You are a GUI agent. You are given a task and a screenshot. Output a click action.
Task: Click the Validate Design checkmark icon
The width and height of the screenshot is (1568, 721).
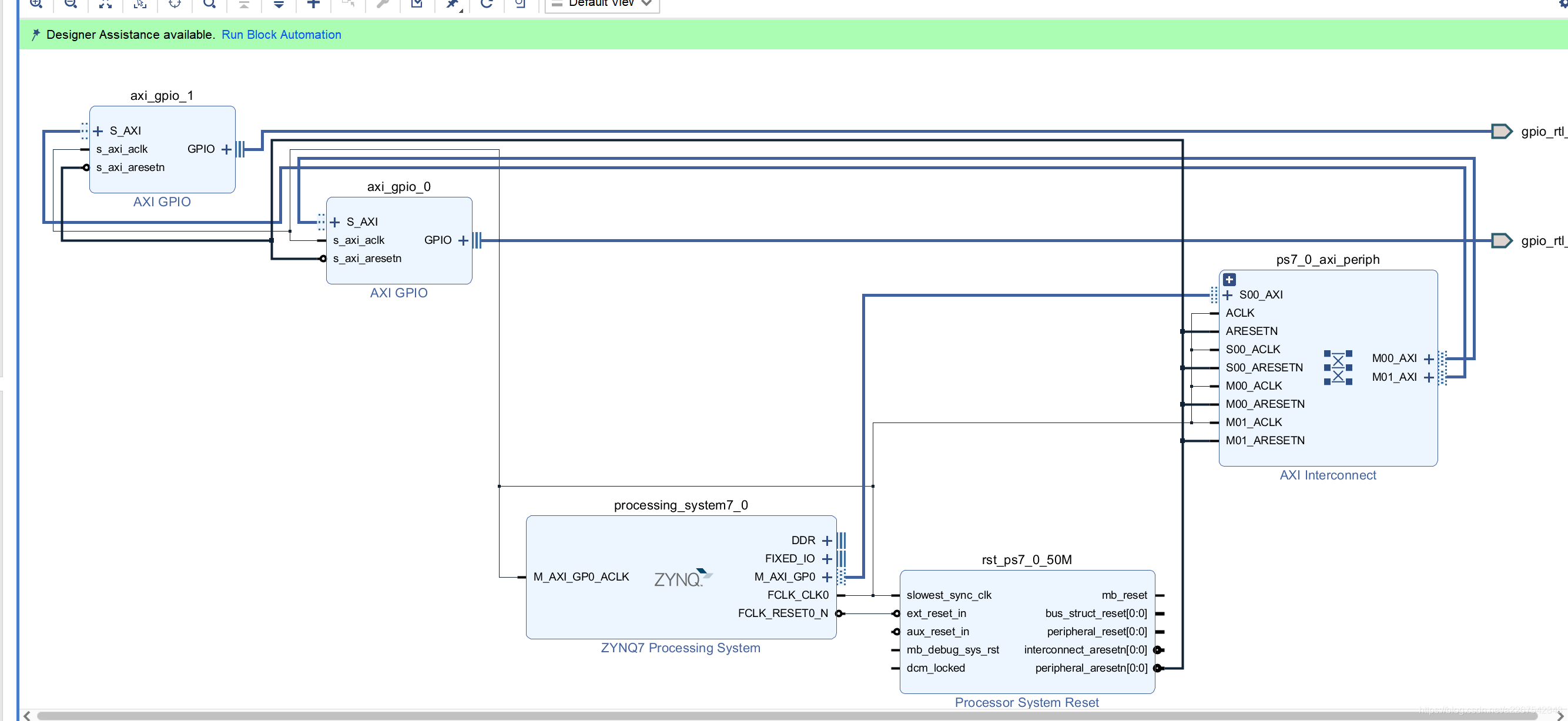tap(417, 4)
